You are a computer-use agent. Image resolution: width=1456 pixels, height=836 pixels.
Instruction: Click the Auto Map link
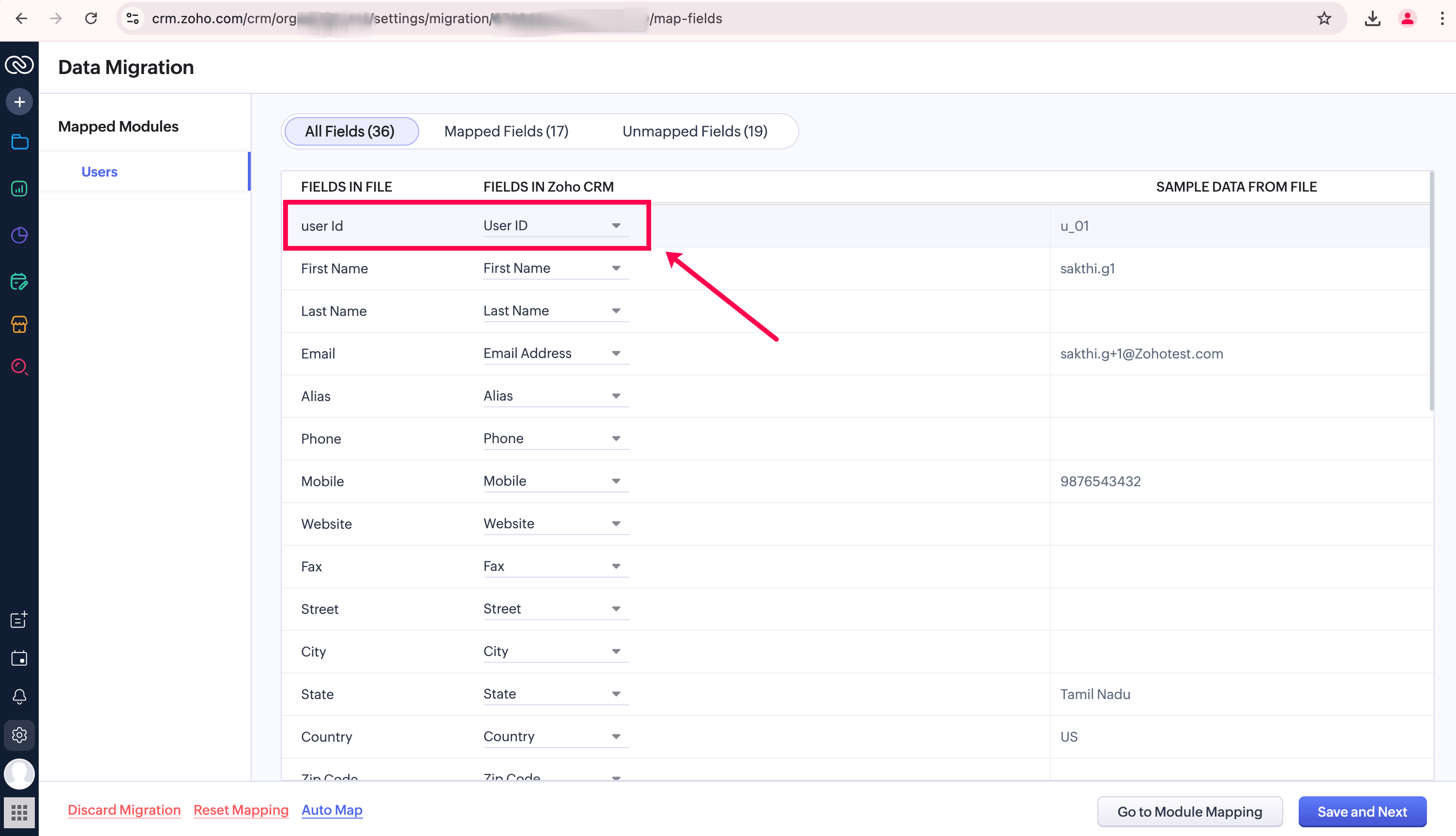(332, 810)
